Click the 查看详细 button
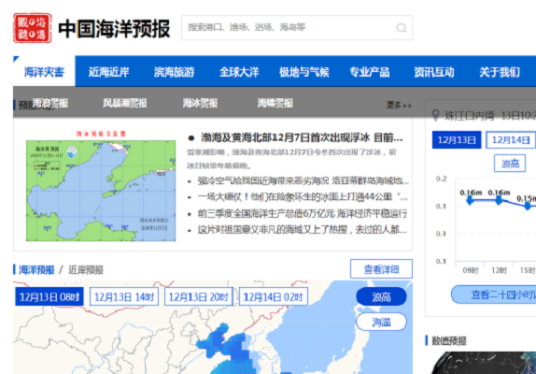The height and width of the screenshot is (374, 536). point(381,269)
